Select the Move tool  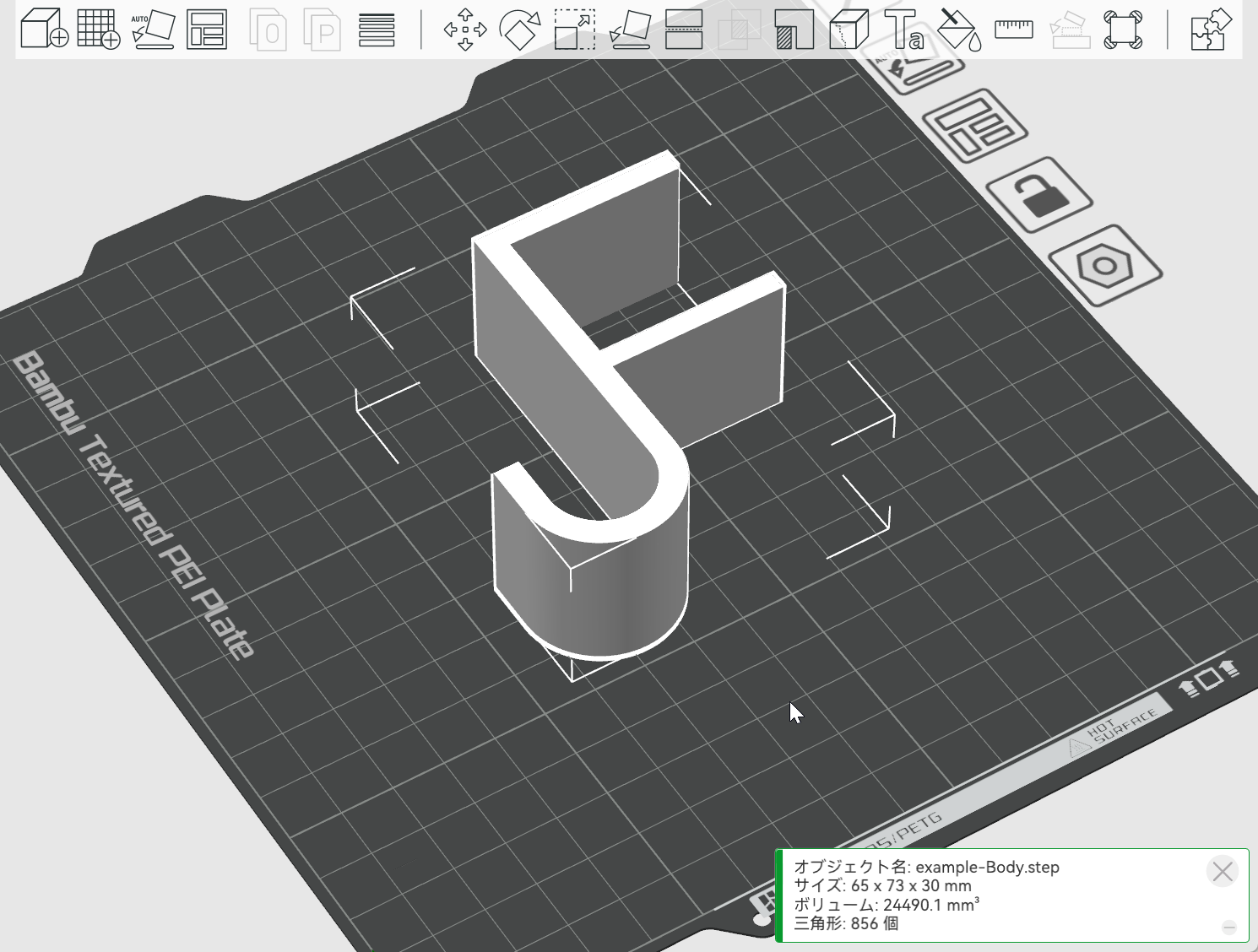tap(465, 30)
